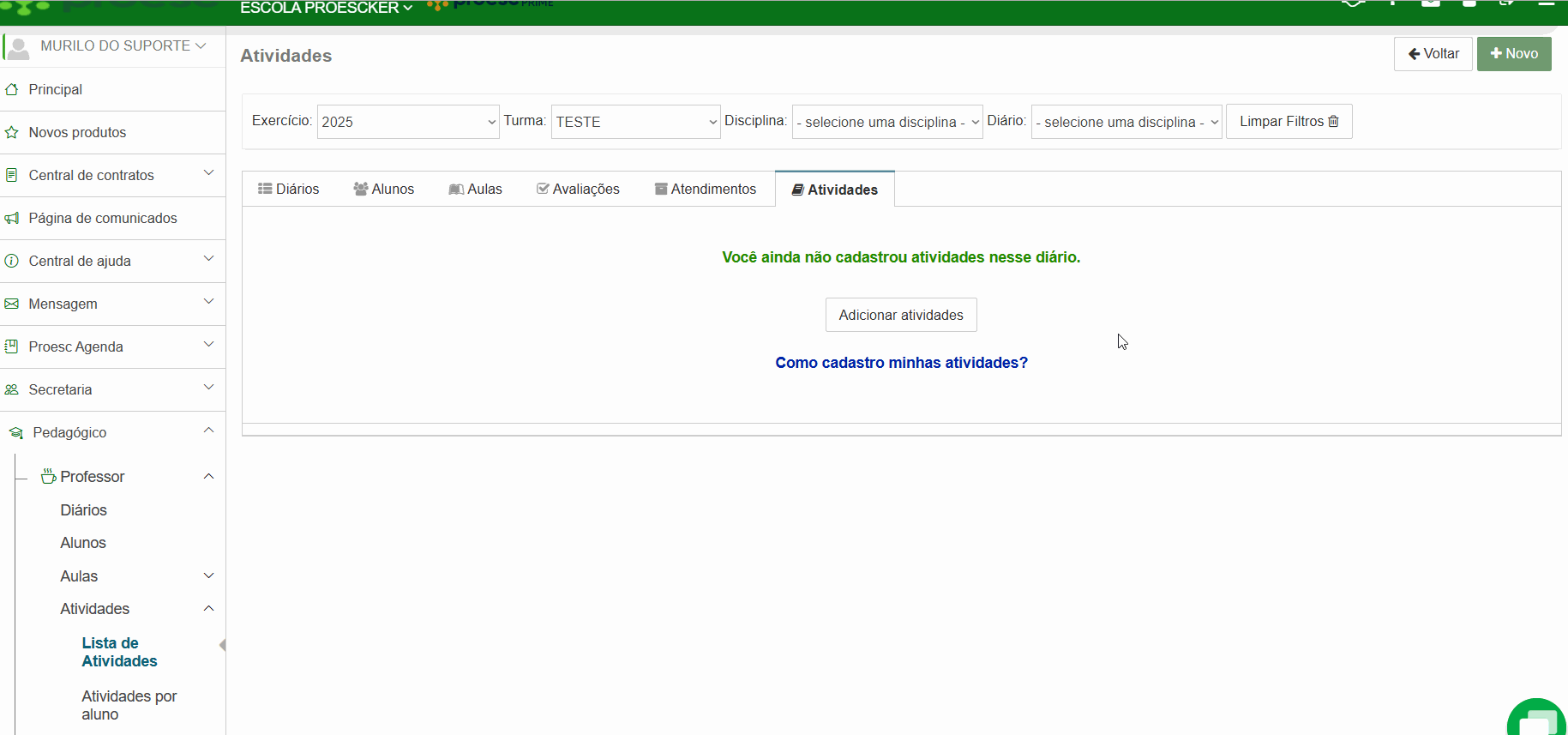1568x735 pixels.
Task: Click the Mensagem envelope icon
Action: click(12, 304)
